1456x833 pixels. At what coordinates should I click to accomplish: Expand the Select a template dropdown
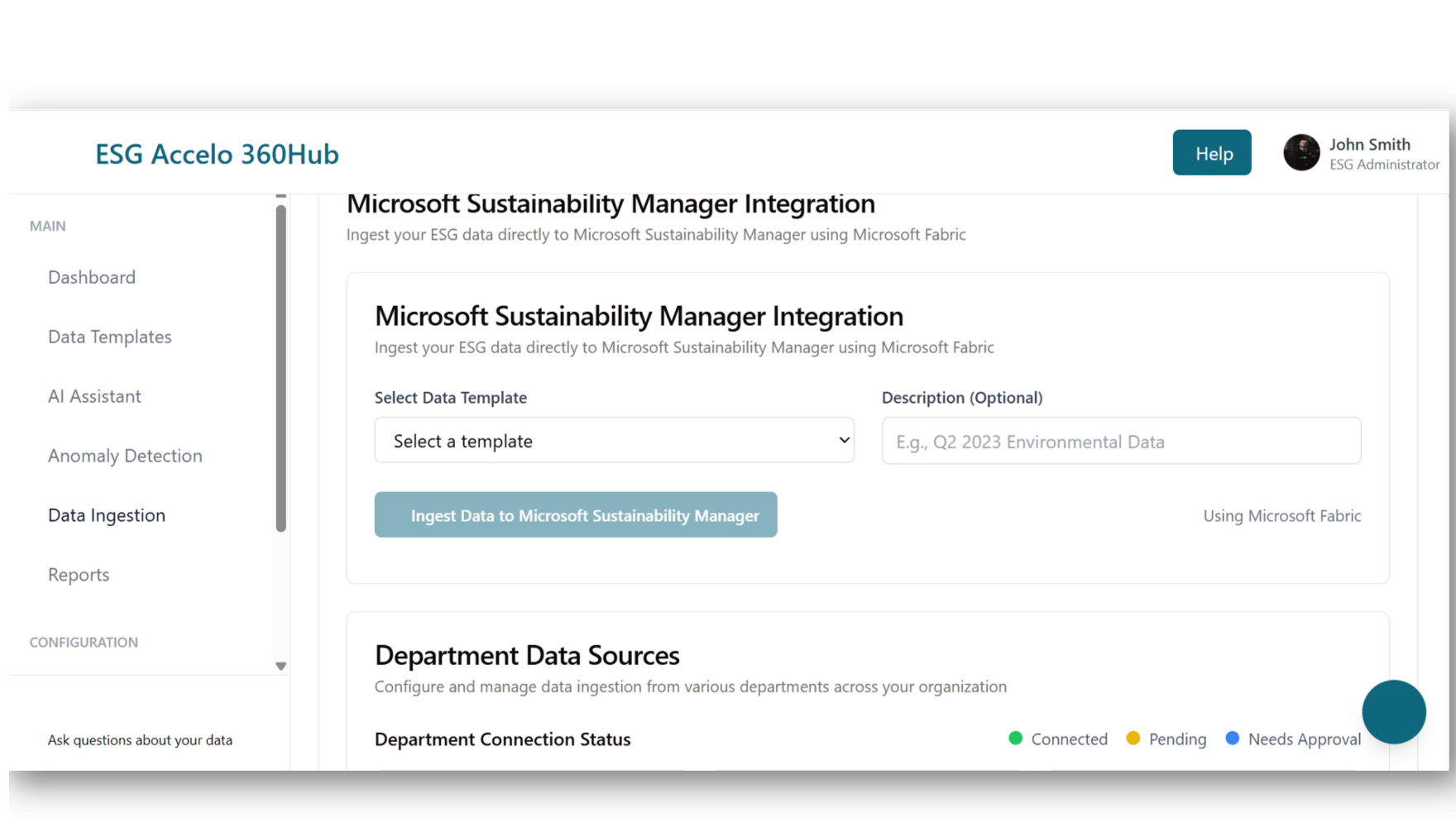(614, 440)
